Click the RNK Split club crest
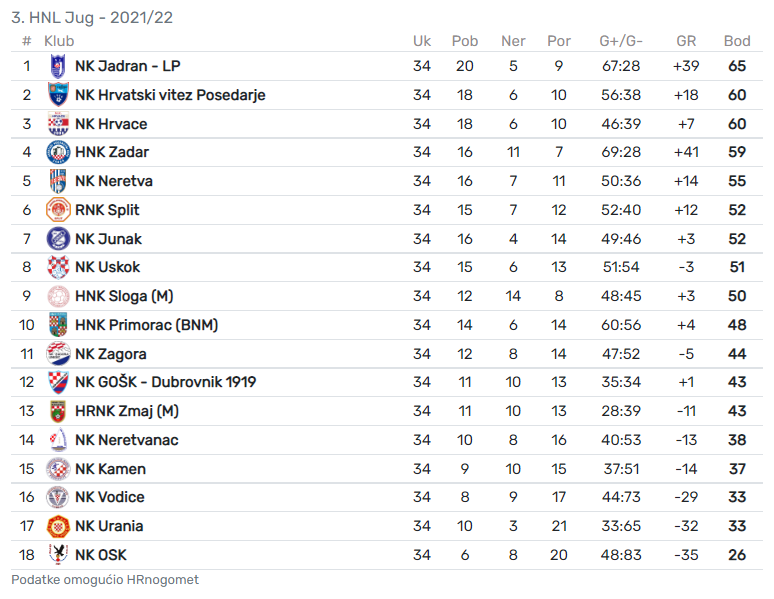The width and height of the screenshot is (774, 599). [x=58, y=210]
